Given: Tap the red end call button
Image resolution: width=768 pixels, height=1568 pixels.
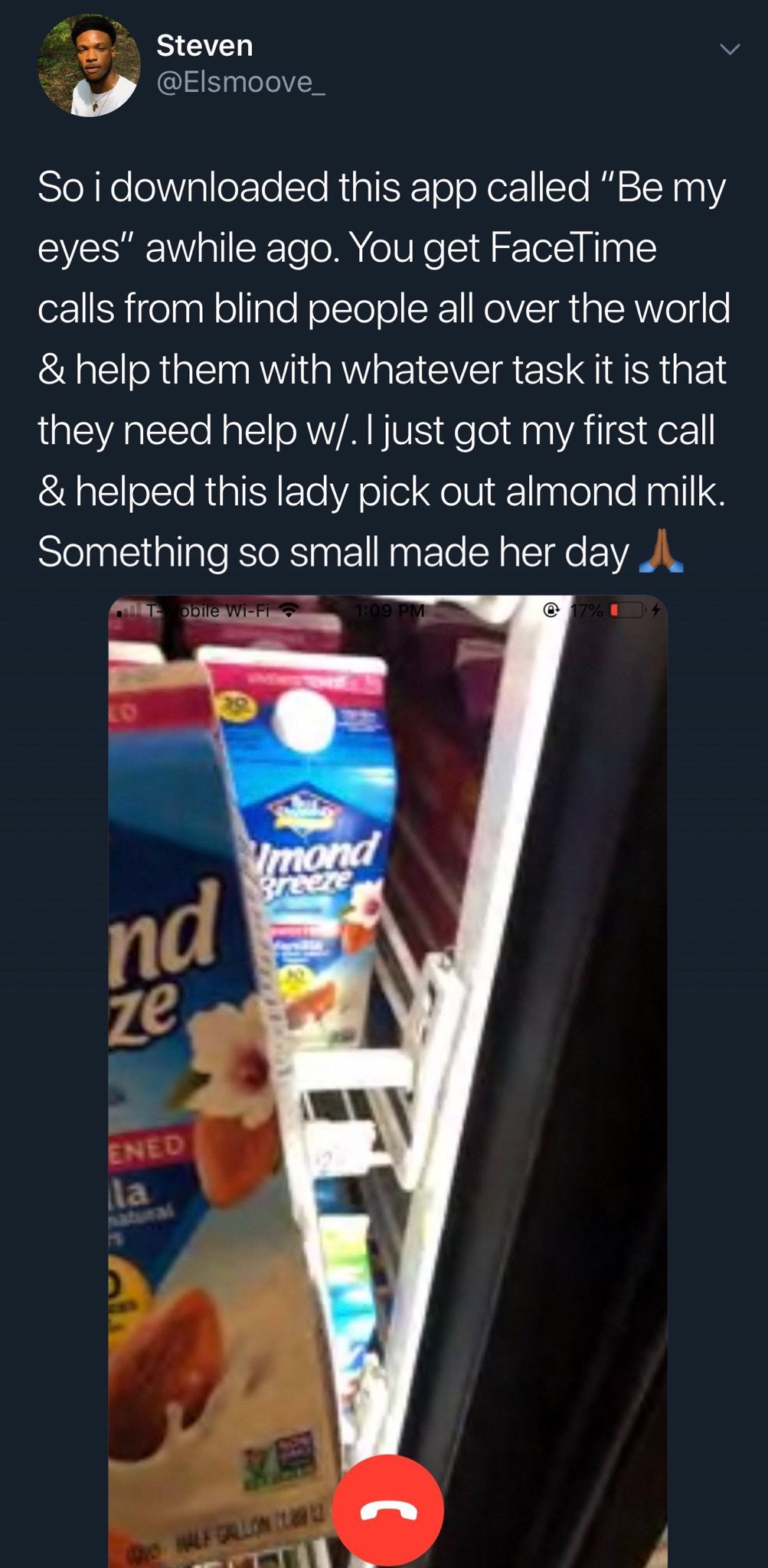Looking at the screenshot, I should coord(391,1510).
